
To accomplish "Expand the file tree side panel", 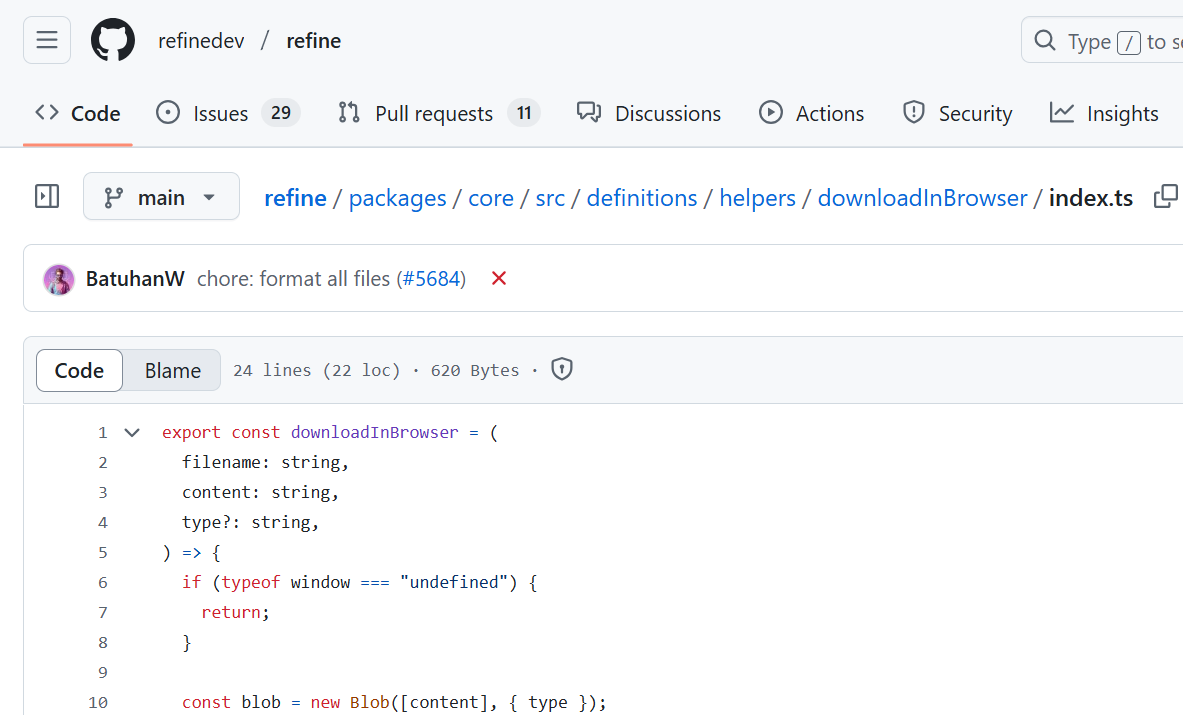I will 47,196.
